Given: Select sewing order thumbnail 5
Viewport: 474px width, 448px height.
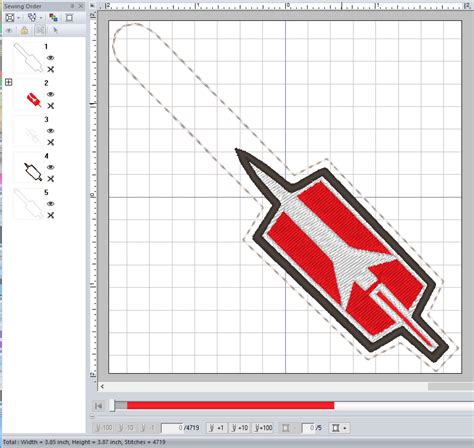Looking at the screenshot, I should 28,204.
